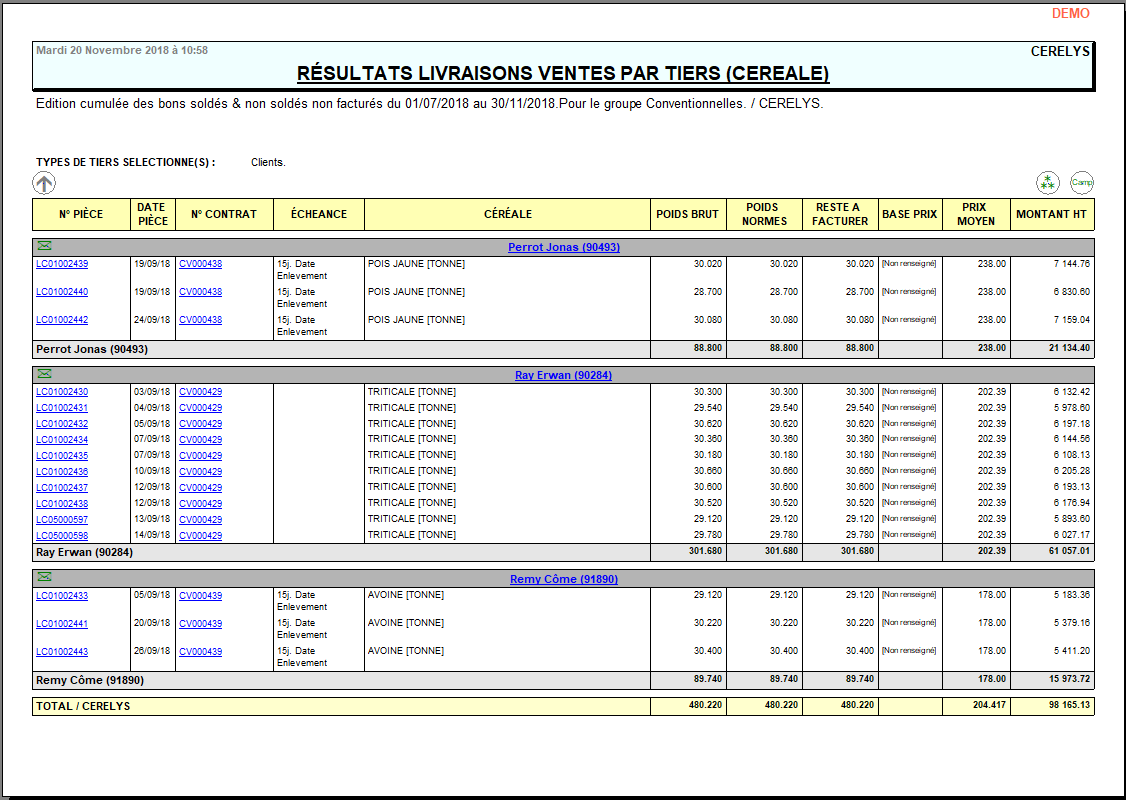Open the Perrot Jonas (90493) client link
Screen dimensions: 1126x800
563,247
